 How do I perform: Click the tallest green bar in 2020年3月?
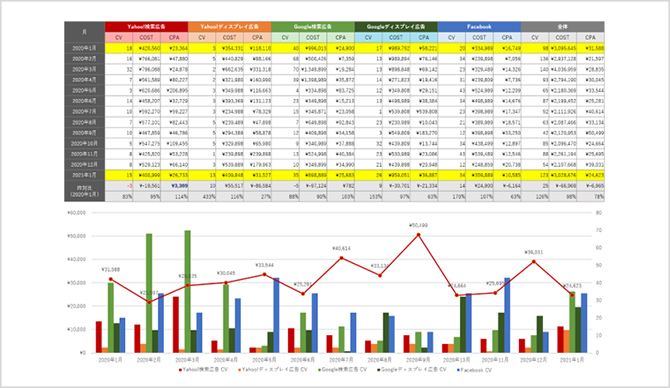coord(187,291)
